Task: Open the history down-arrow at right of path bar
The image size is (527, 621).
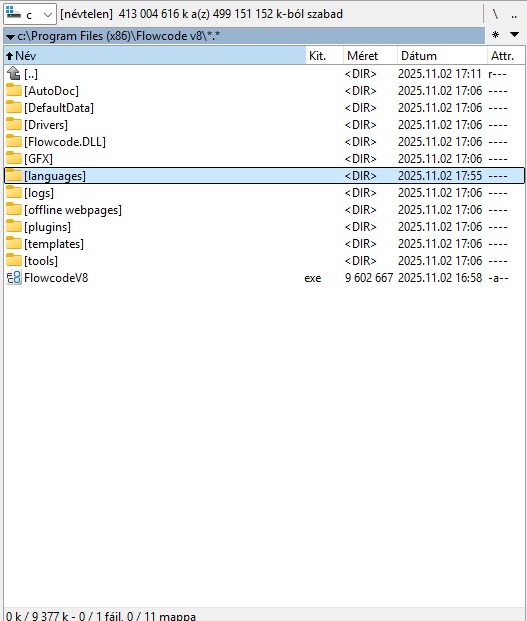Action: tap(514, 35)
